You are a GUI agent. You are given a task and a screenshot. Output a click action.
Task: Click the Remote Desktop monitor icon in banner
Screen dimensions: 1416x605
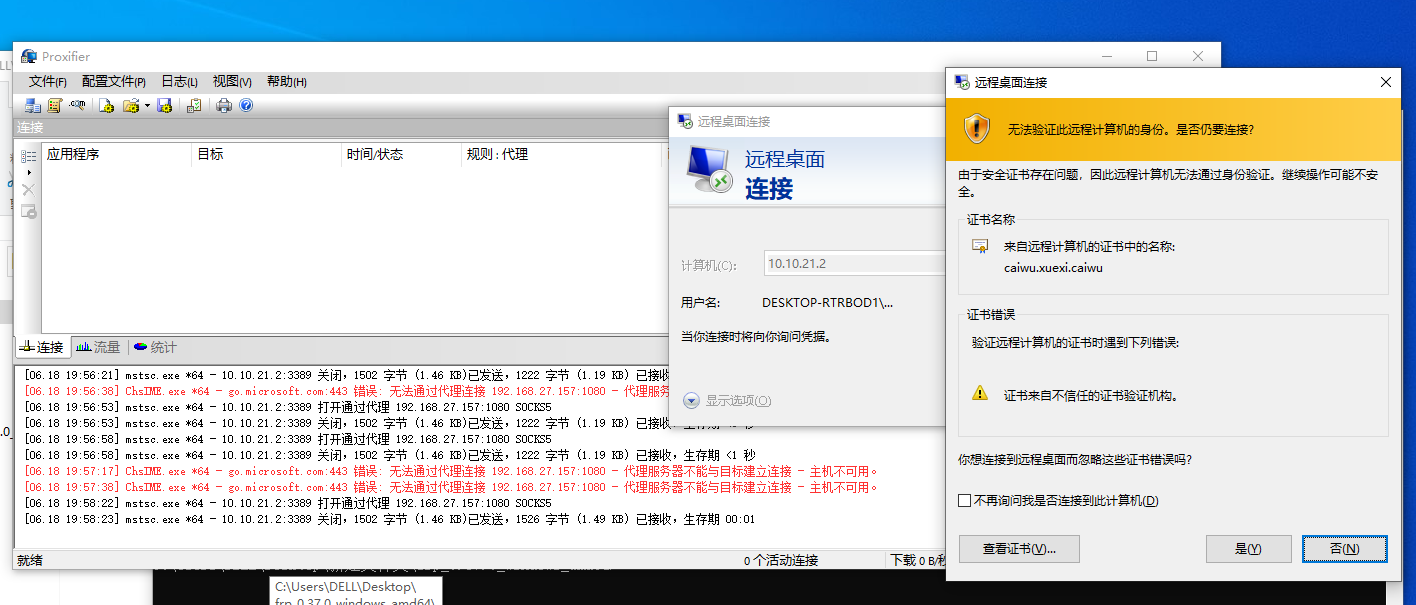[x=710, y=172]
